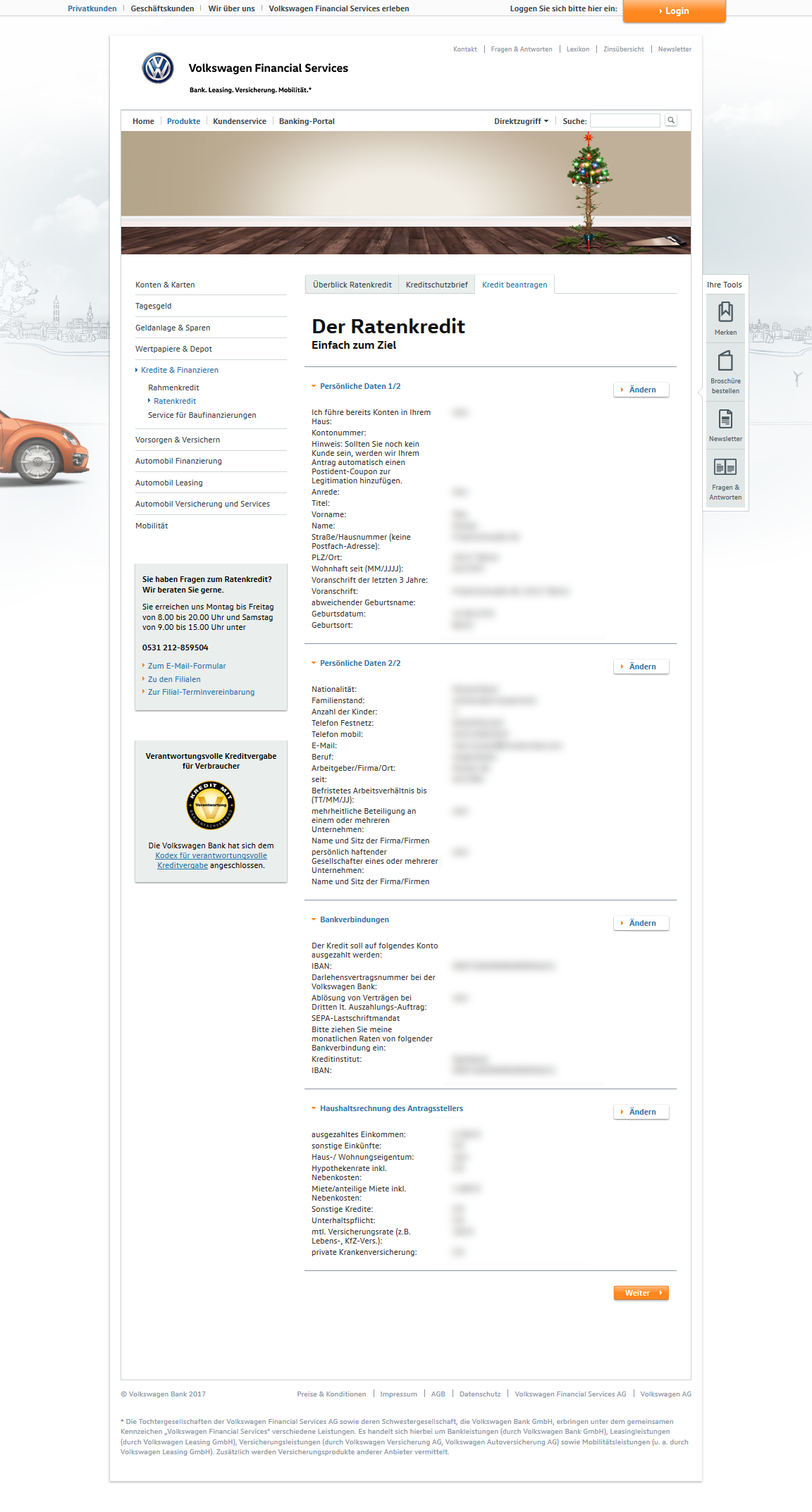This screenshot has width=812, height=1512.
Task: Open the Banking-Portal menu item
Action: pos(307,121)
